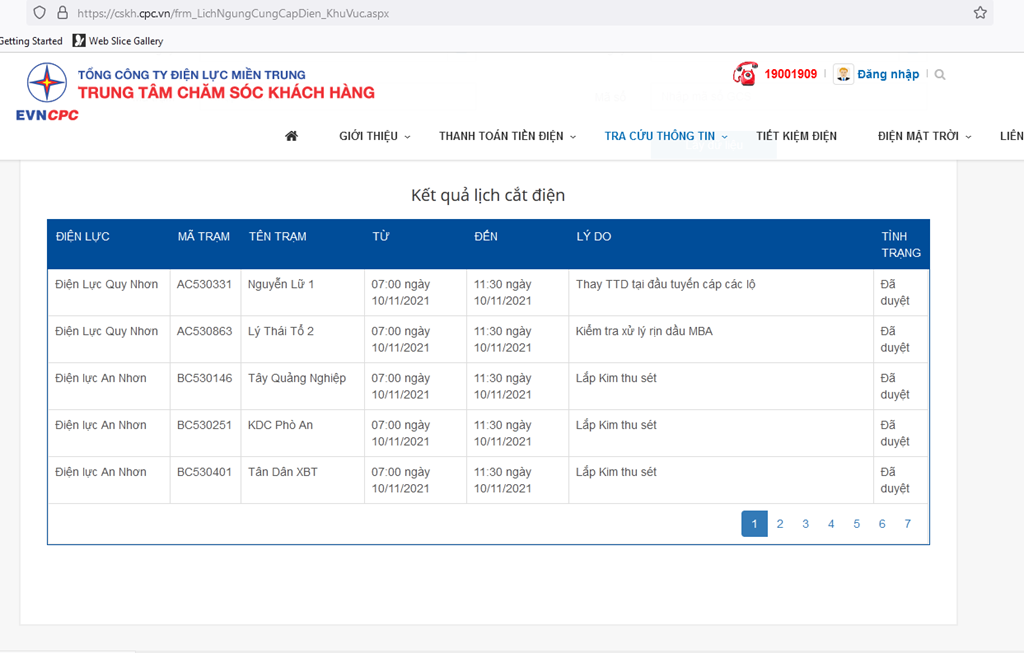Select station code AC530331
Image resolution: width=1024 pixels, height=653 pixels.
coord(204,284)
